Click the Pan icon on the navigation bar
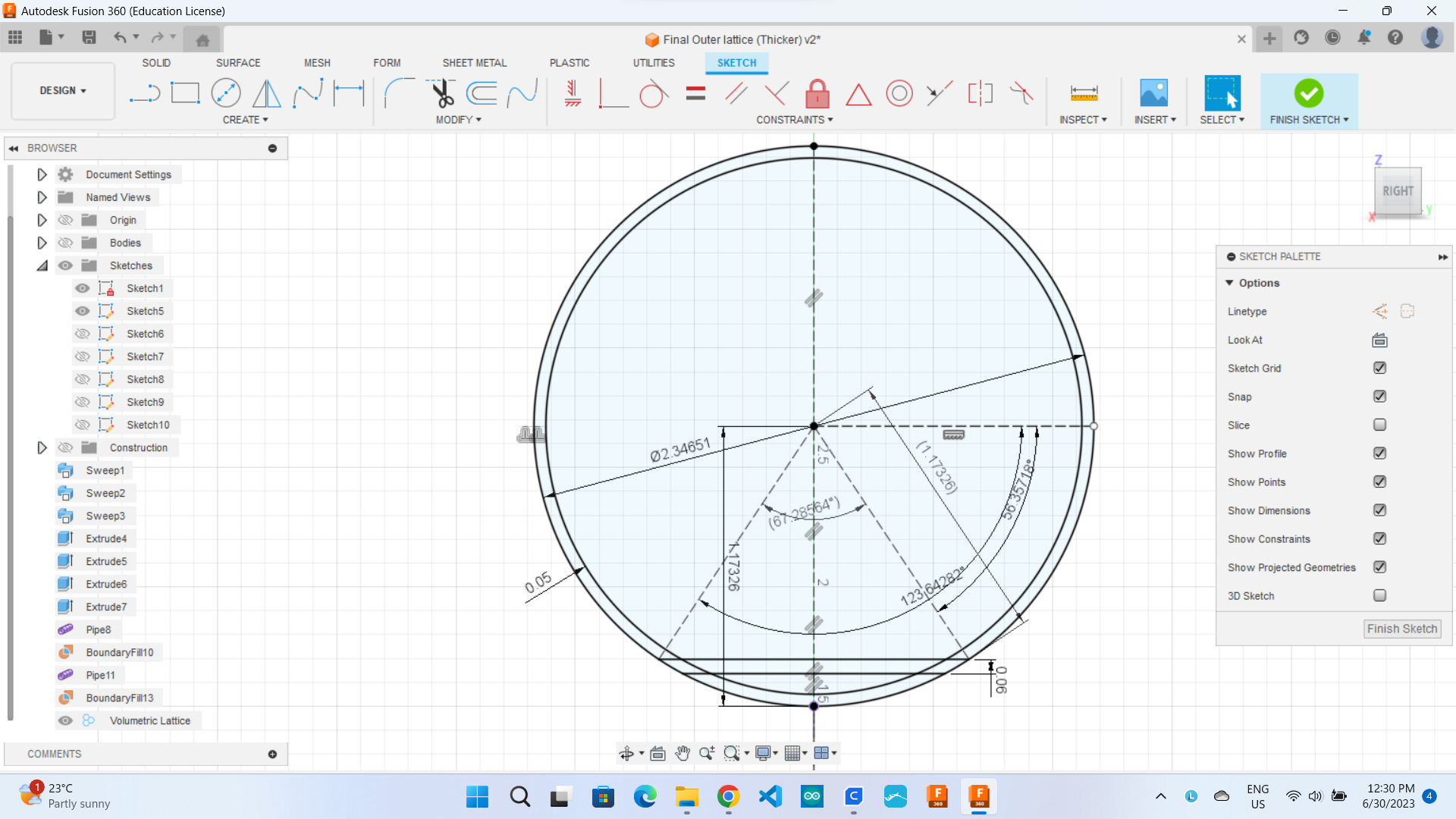This screenshot has width=1456, height=819. pos(682,753)
